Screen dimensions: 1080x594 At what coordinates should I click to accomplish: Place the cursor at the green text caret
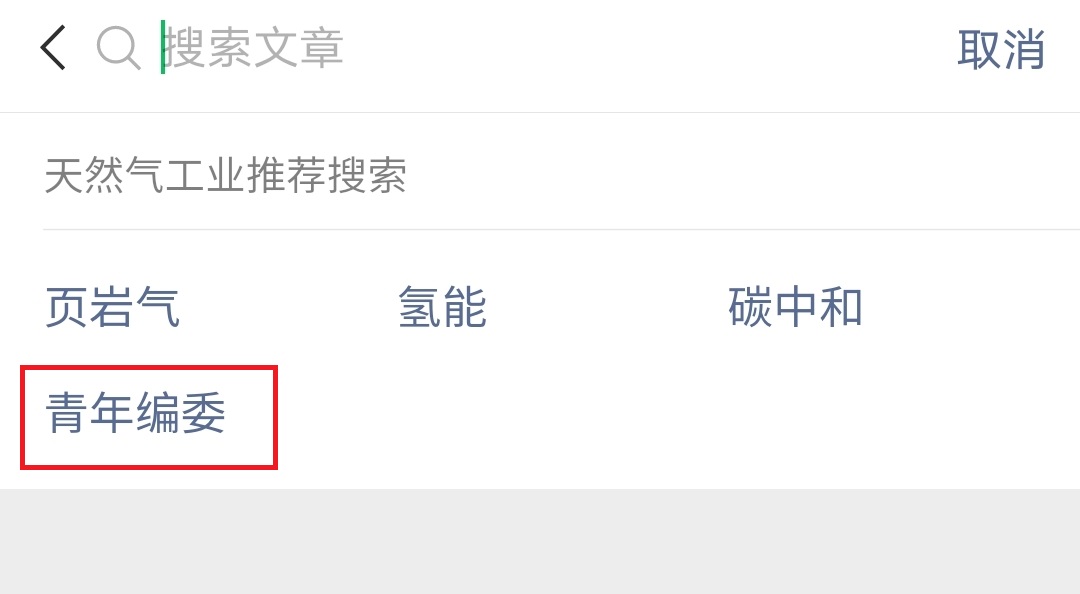tap(163, 47)
